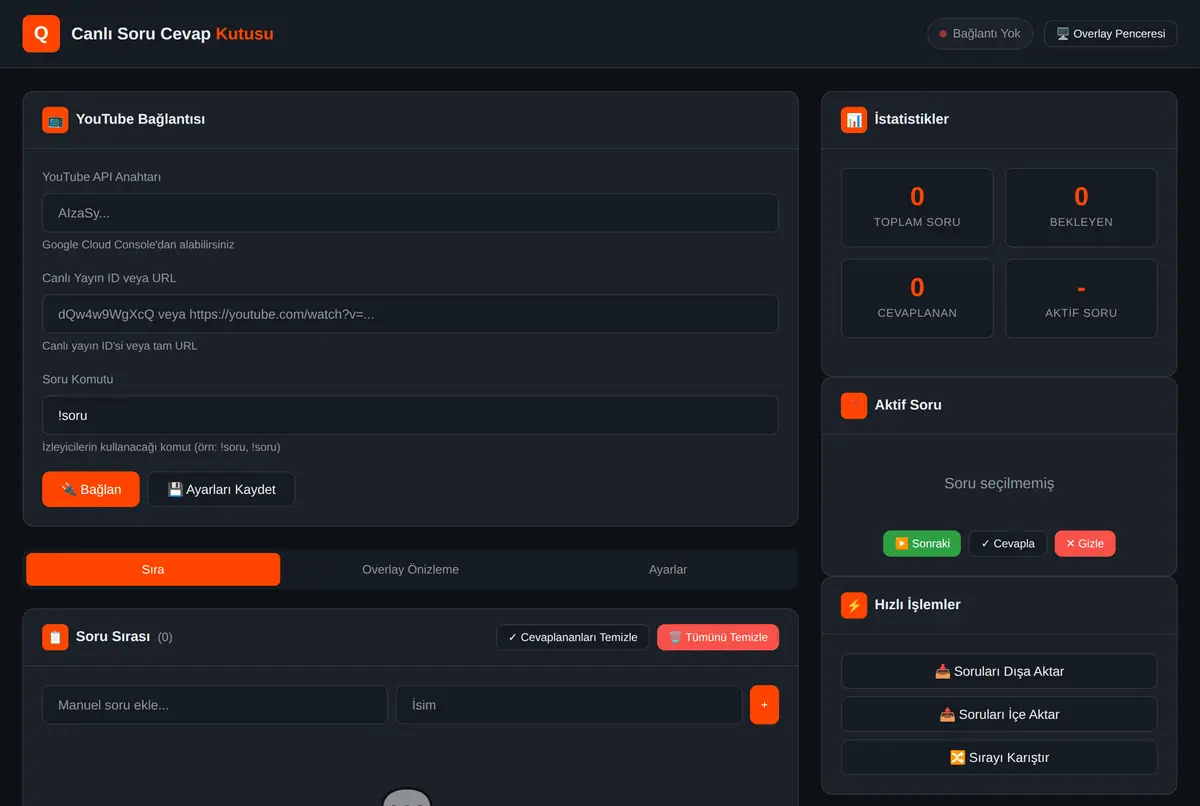Mark question answered with Cevapla

point(1008,544)
